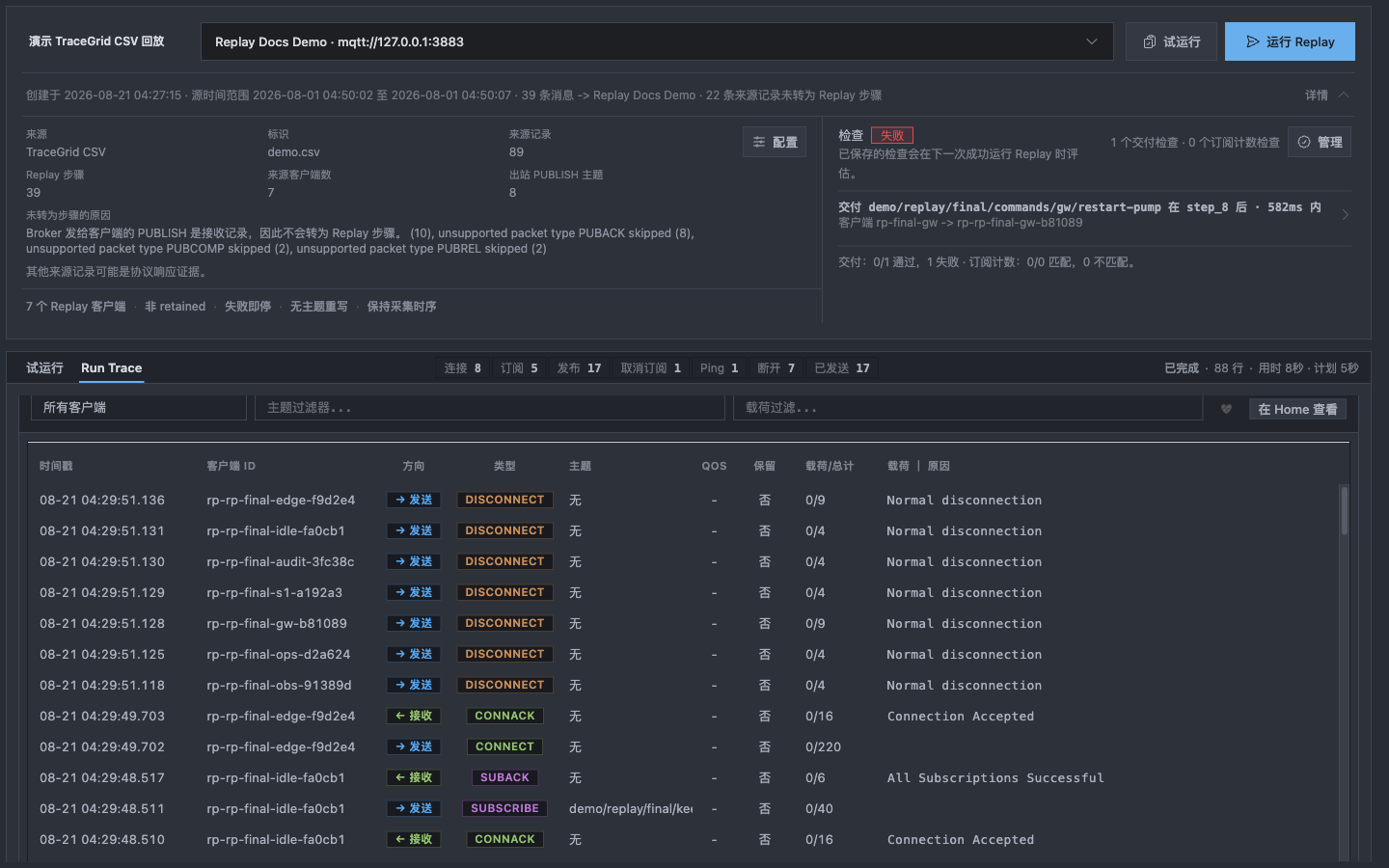Open the 所有客户端 client selector
This screenshot has height=868, width=1389.
(139, 408)
